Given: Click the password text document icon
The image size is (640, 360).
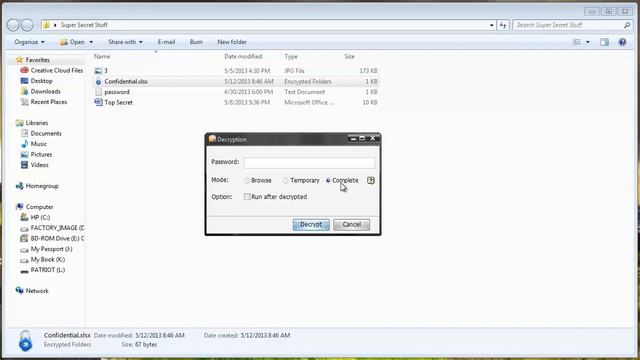Looking at the screenshot, I should click(98, 92).
